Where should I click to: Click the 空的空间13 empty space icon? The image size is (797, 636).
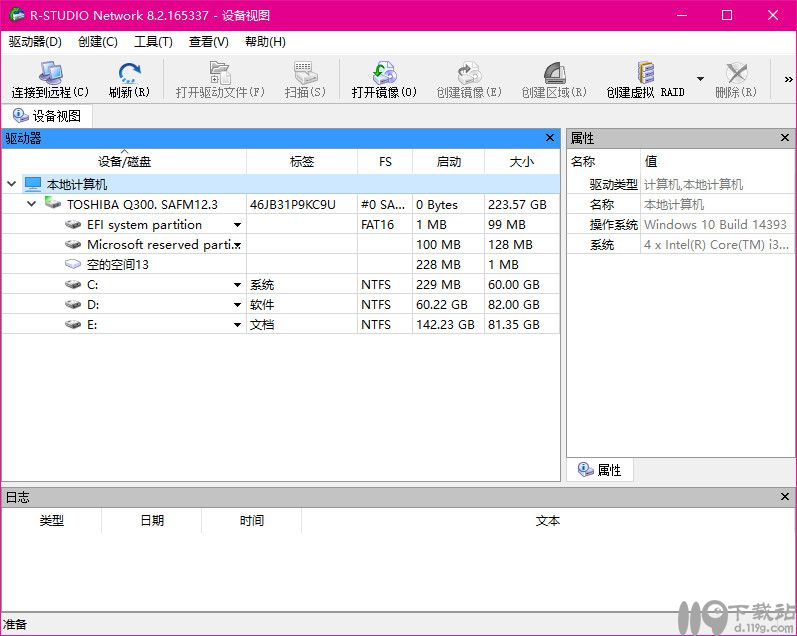[73, 264]
